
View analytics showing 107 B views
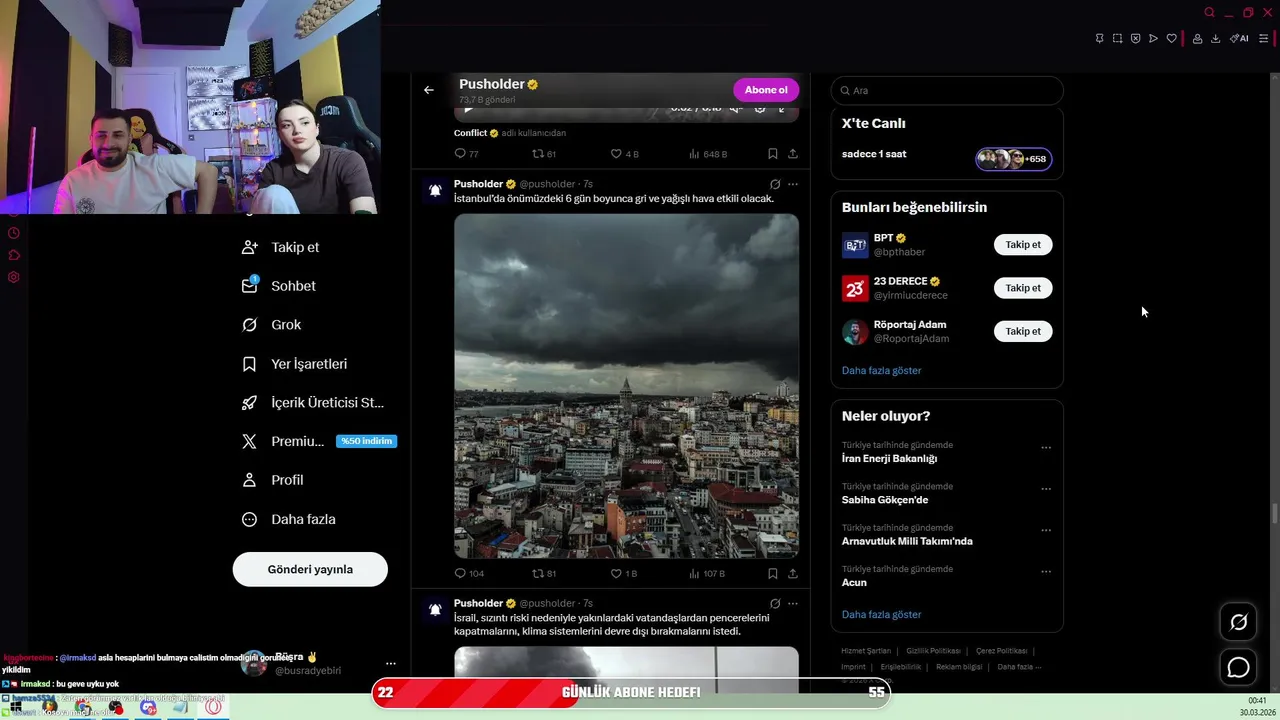pos(708,574)
